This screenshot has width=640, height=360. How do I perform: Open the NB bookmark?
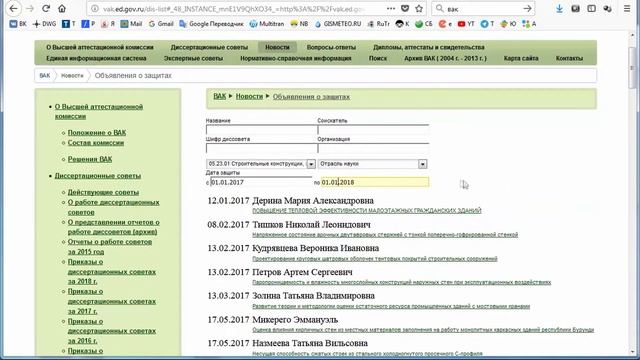coord(299,24)
